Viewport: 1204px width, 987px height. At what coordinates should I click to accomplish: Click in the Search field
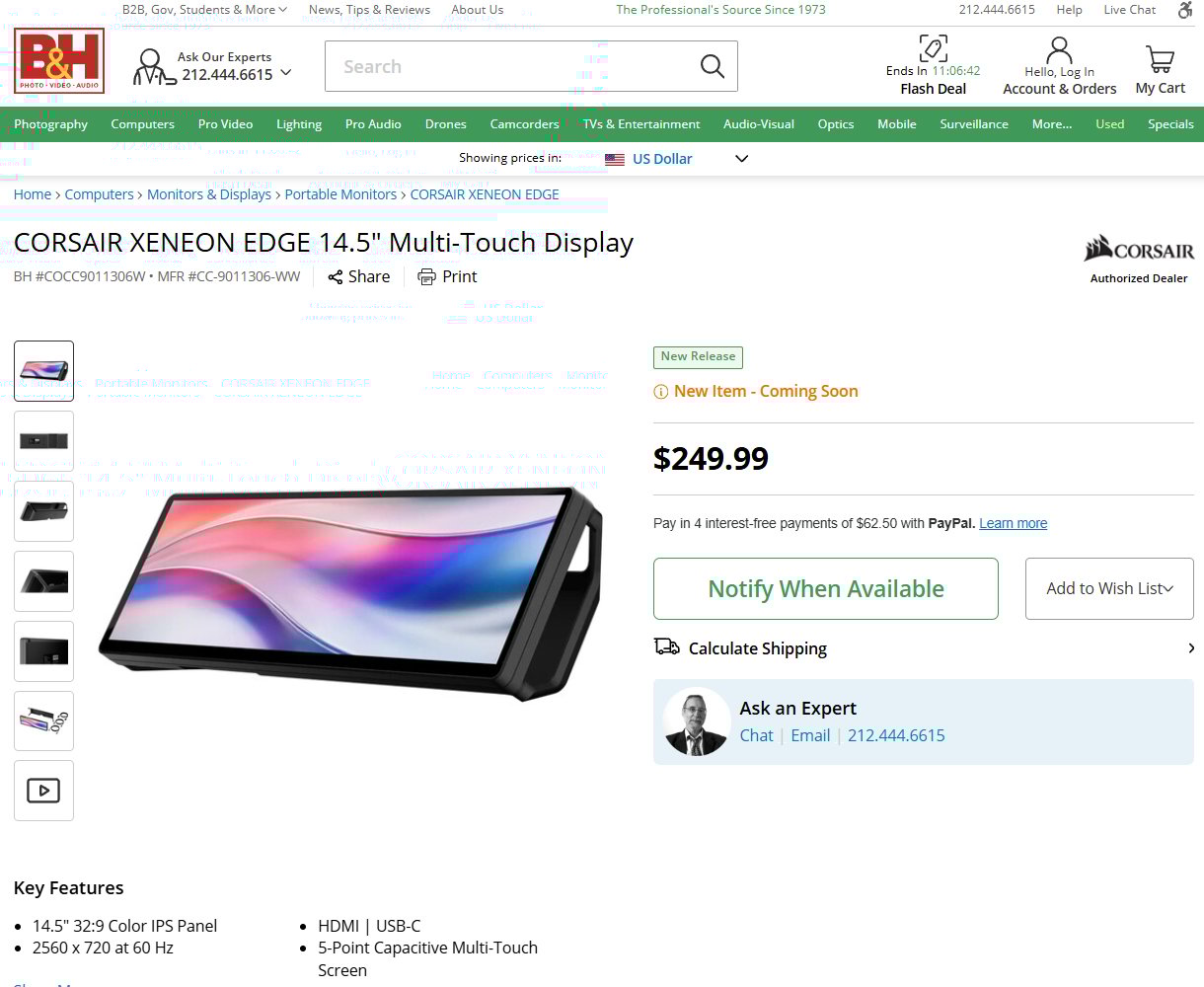coord(511,66)
